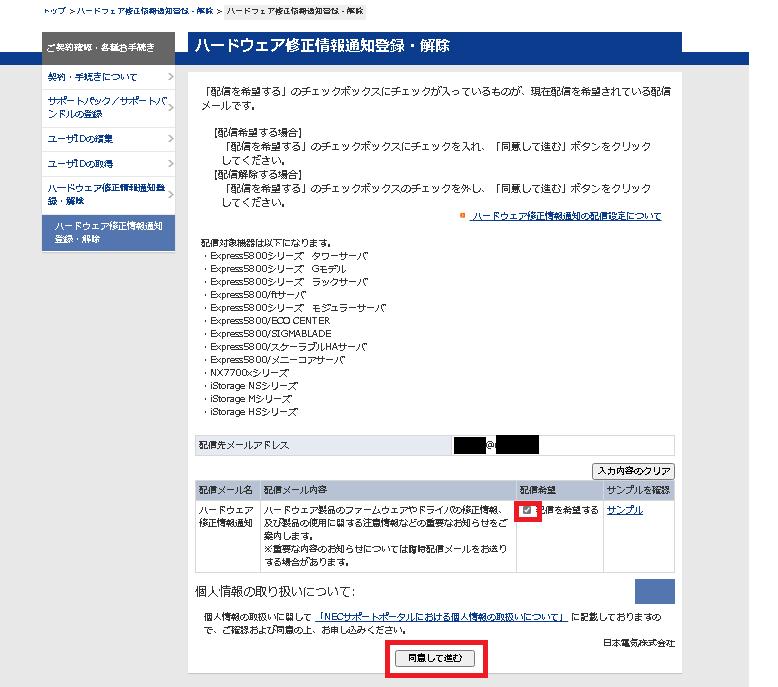
Task: Click the 同意して進む button
Action: click(435, 658)
